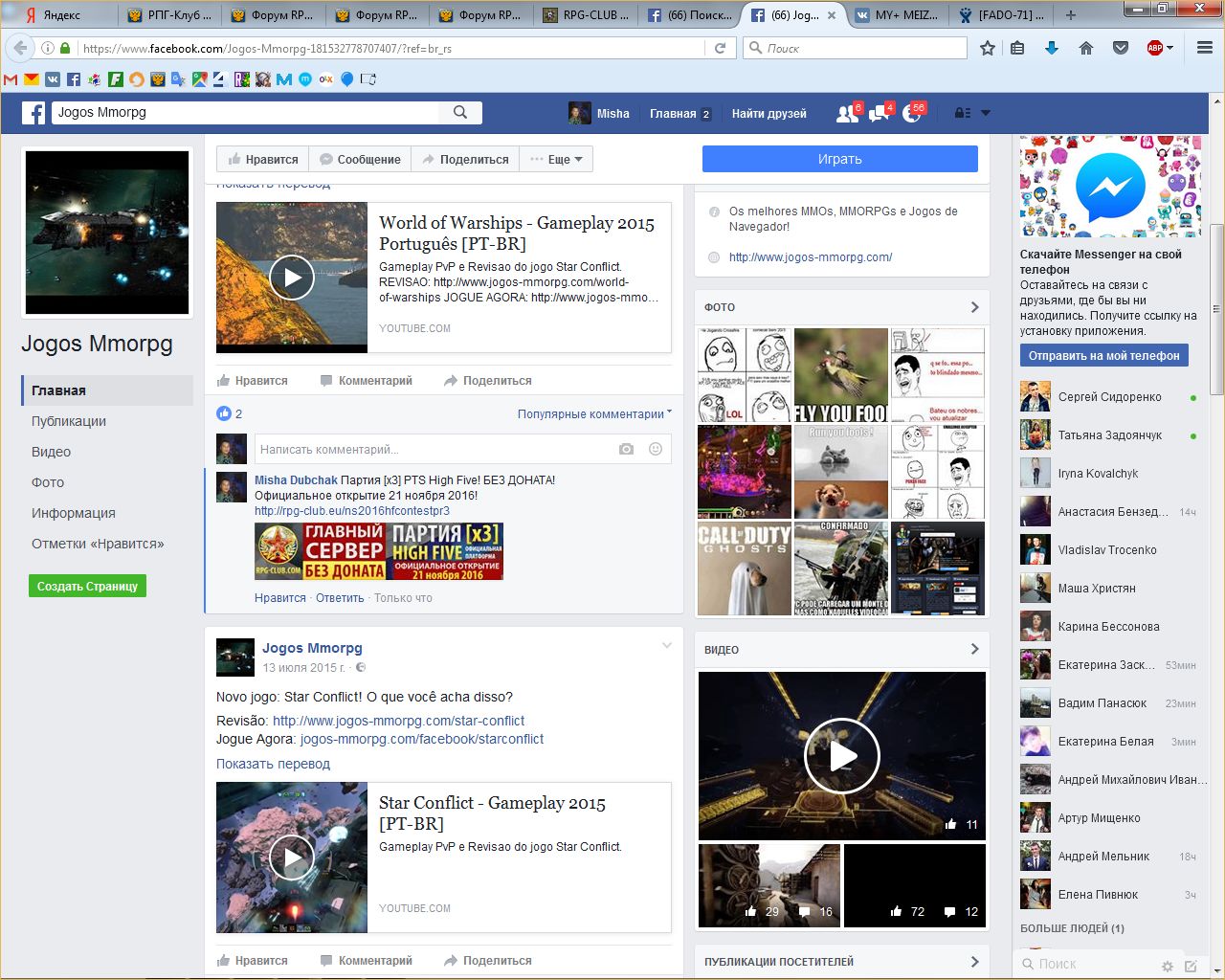Click the page vertical scrollbar

(1217, 309)
